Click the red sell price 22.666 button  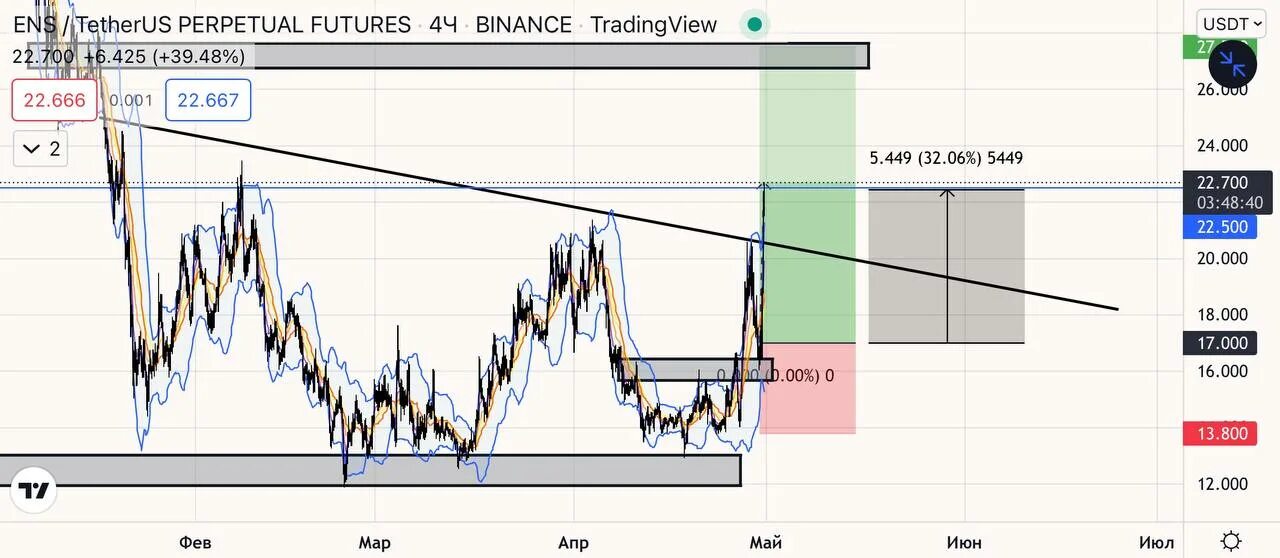coord(55,100)
